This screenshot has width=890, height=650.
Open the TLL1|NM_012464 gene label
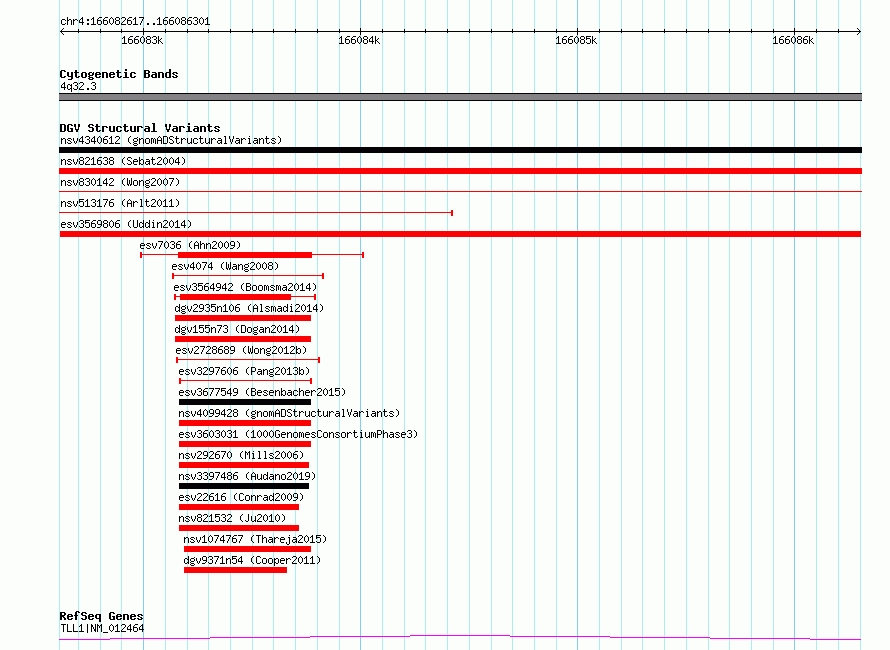[102, 628]
